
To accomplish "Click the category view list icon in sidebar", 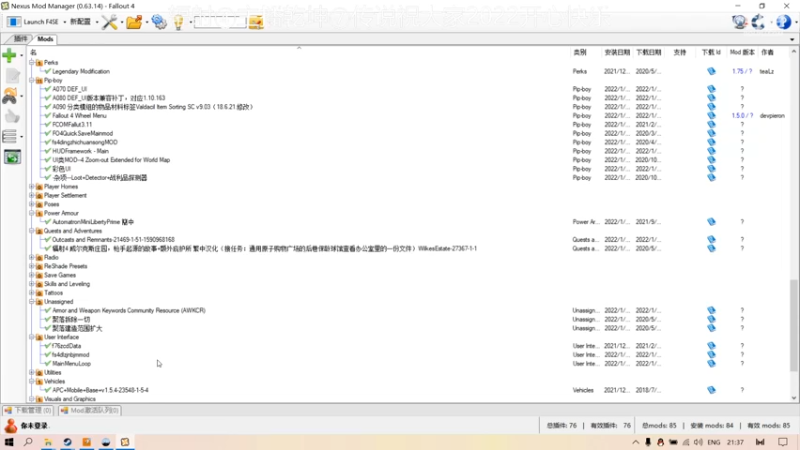I will 10,136.
